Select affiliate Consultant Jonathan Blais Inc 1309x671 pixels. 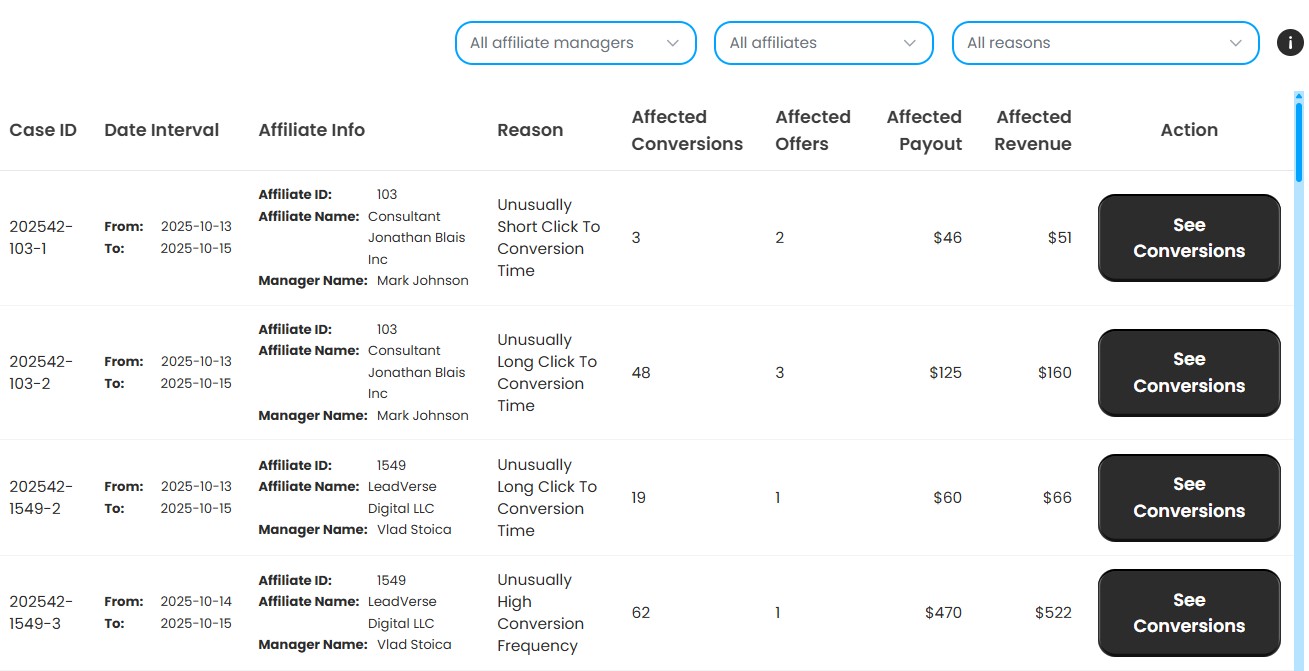[x=417, y=237]
